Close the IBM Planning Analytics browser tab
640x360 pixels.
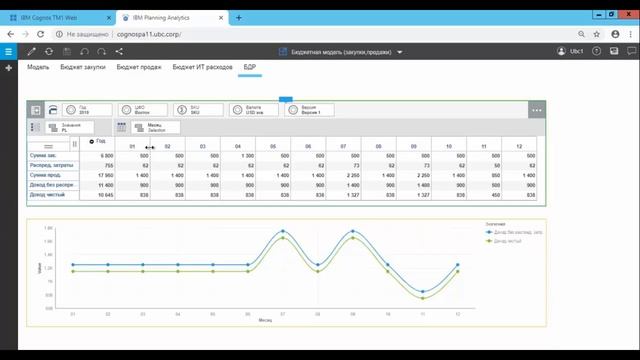pos(221,18)
